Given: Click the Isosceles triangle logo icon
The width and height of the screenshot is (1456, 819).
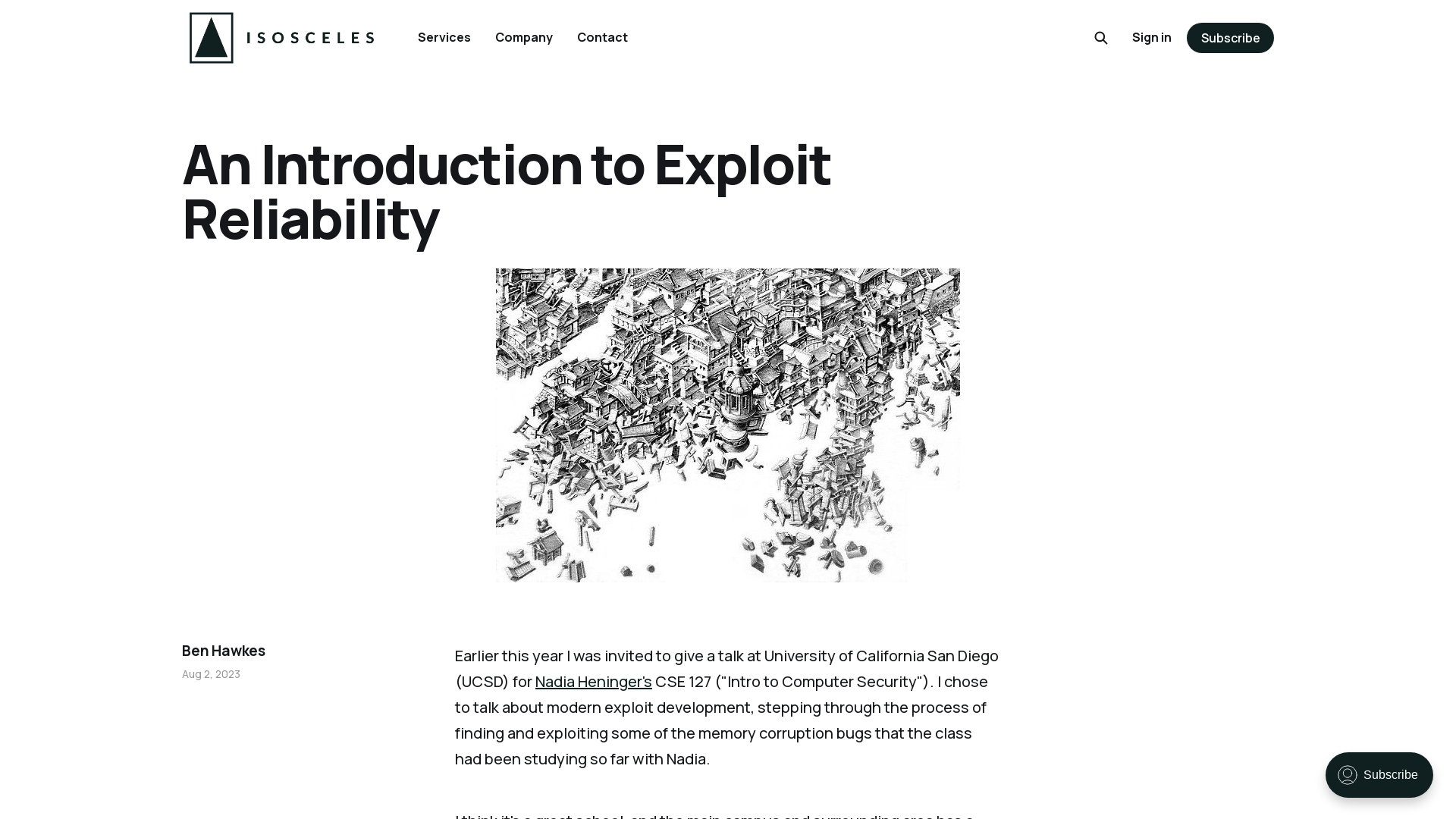Looking at the screenshot, I should (x=211, y=37).
